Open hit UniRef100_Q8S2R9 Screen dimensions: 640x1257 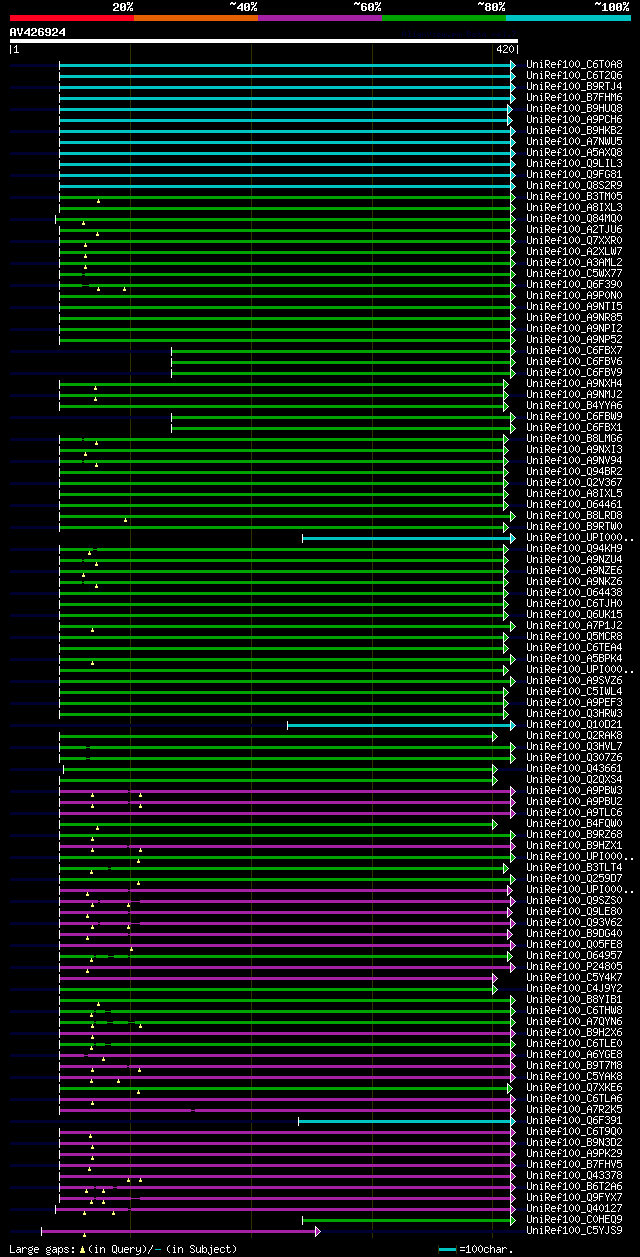click(574, 185)
